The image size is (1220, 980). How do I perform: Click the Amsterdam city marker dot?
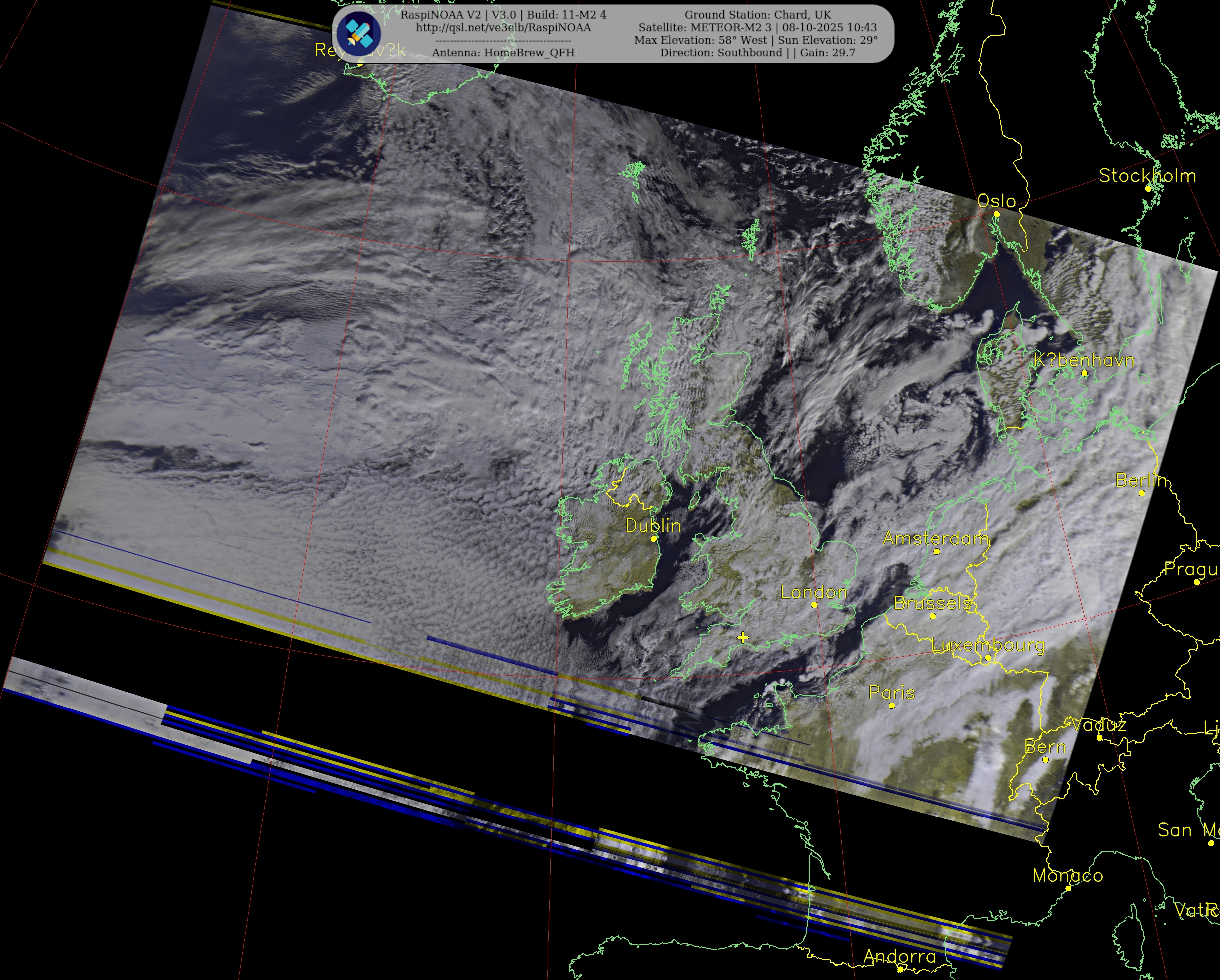[937, 551]
